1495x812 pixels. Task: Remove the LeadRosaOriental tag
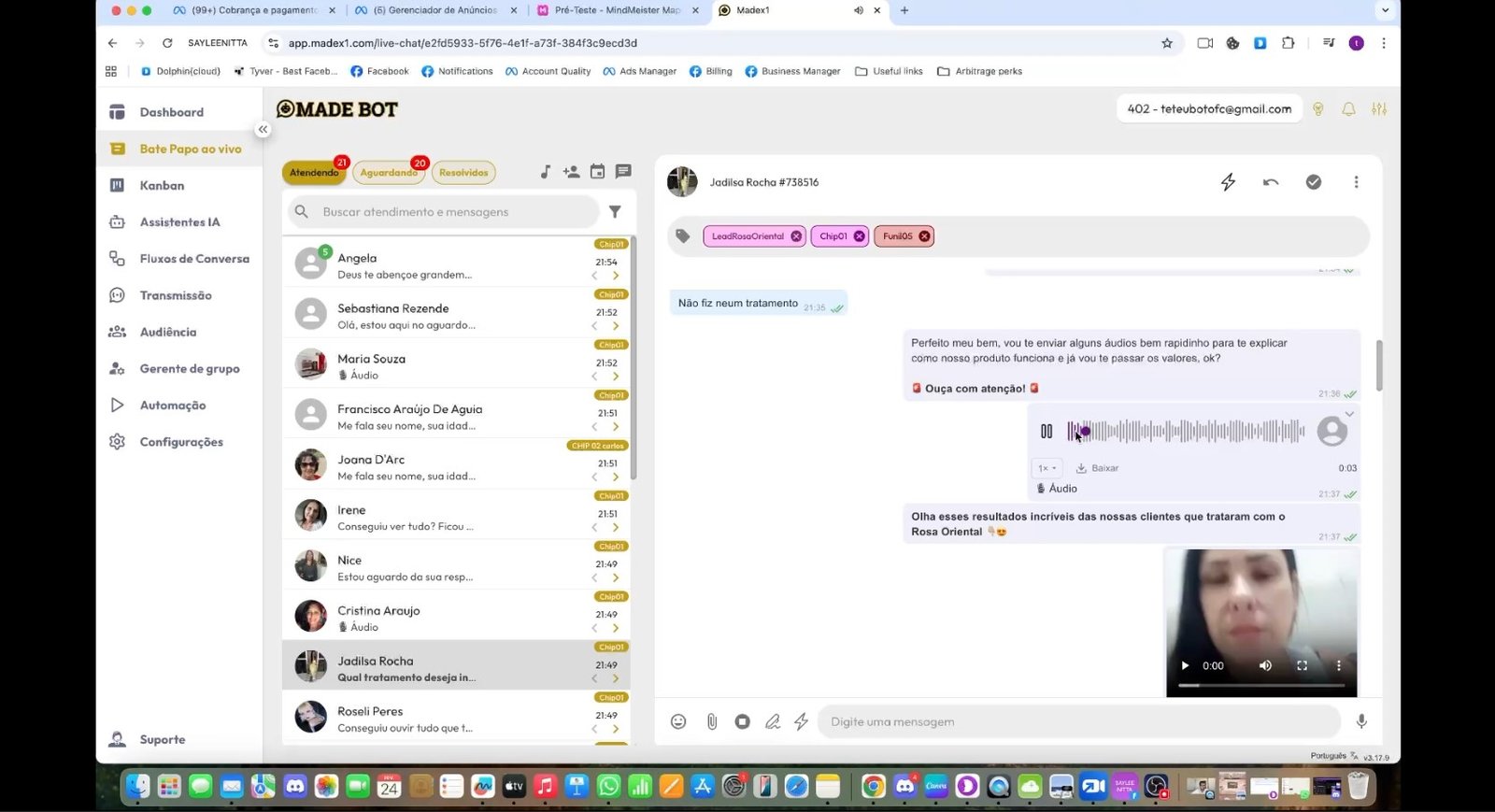[796, 236]
